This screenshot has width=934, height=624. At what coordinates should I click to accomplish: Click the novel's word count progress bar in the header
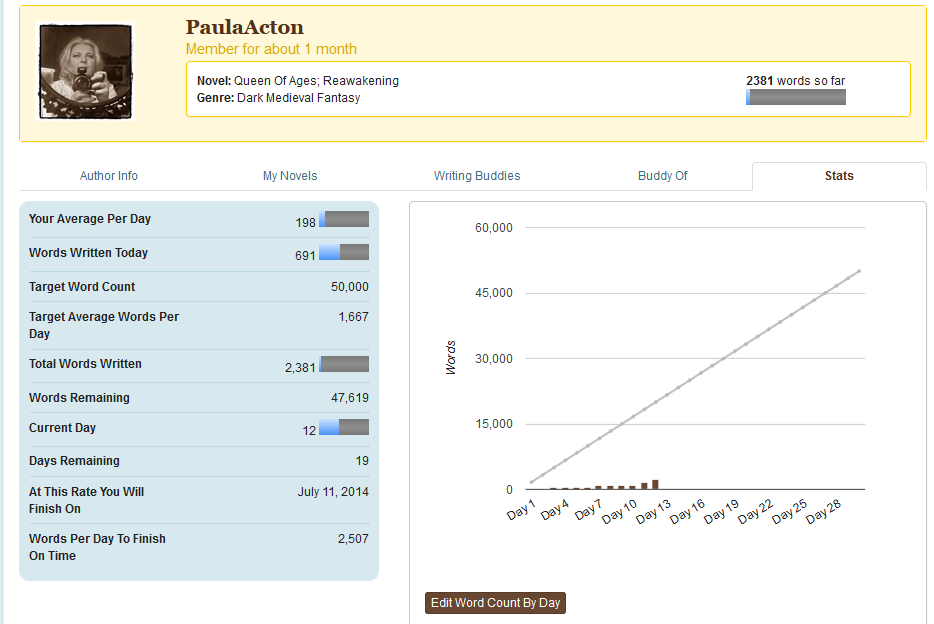pos(796,97)
